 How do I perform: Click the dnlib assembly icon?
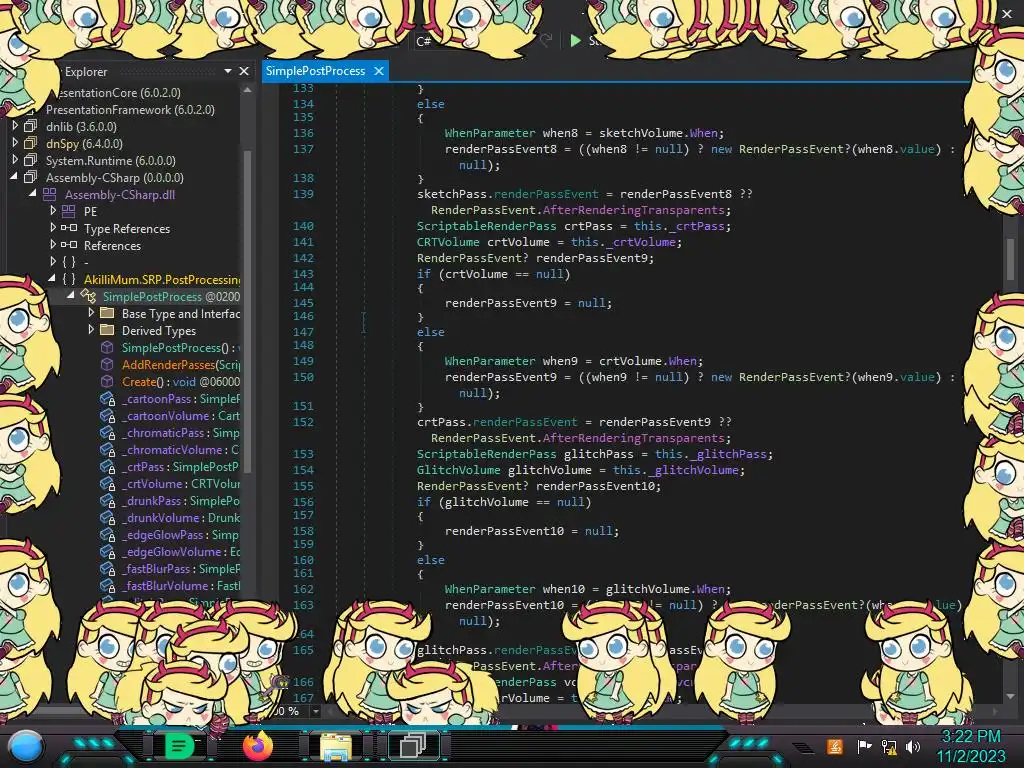(x=31, y=125)
